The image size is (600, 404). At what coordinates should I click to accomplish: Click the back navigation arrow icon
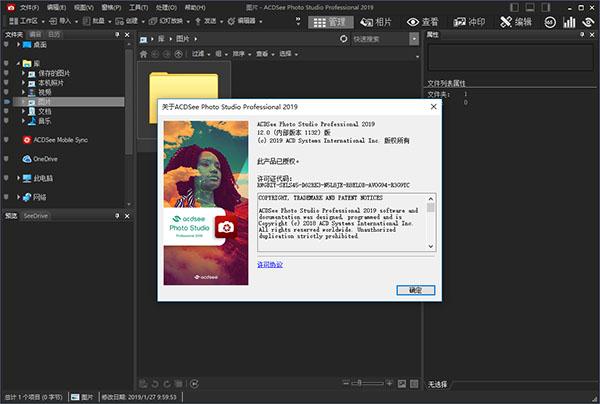(155, 54)
